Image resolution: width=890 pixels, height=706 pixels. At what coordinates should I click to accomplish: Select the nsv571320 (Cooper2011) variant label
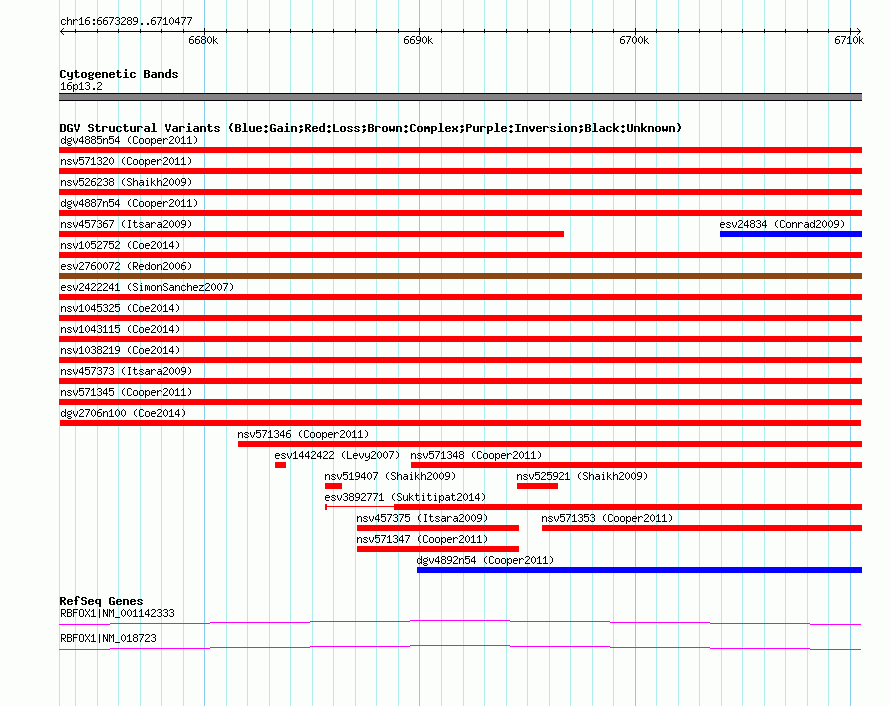(126, 161)
